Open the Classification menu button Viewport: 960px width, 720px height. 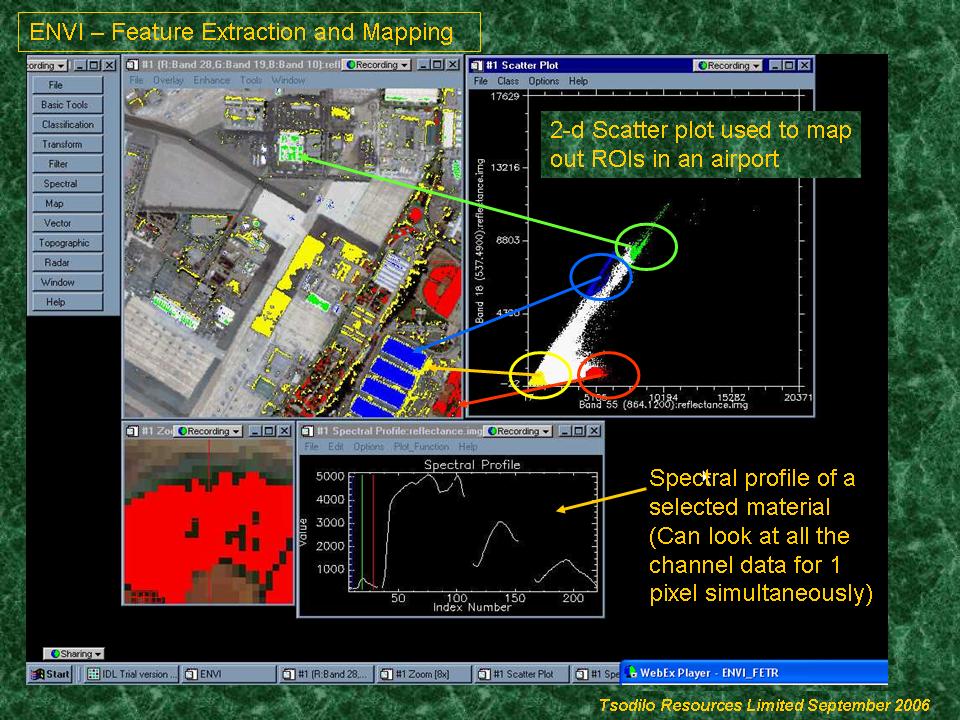(67, 124)
